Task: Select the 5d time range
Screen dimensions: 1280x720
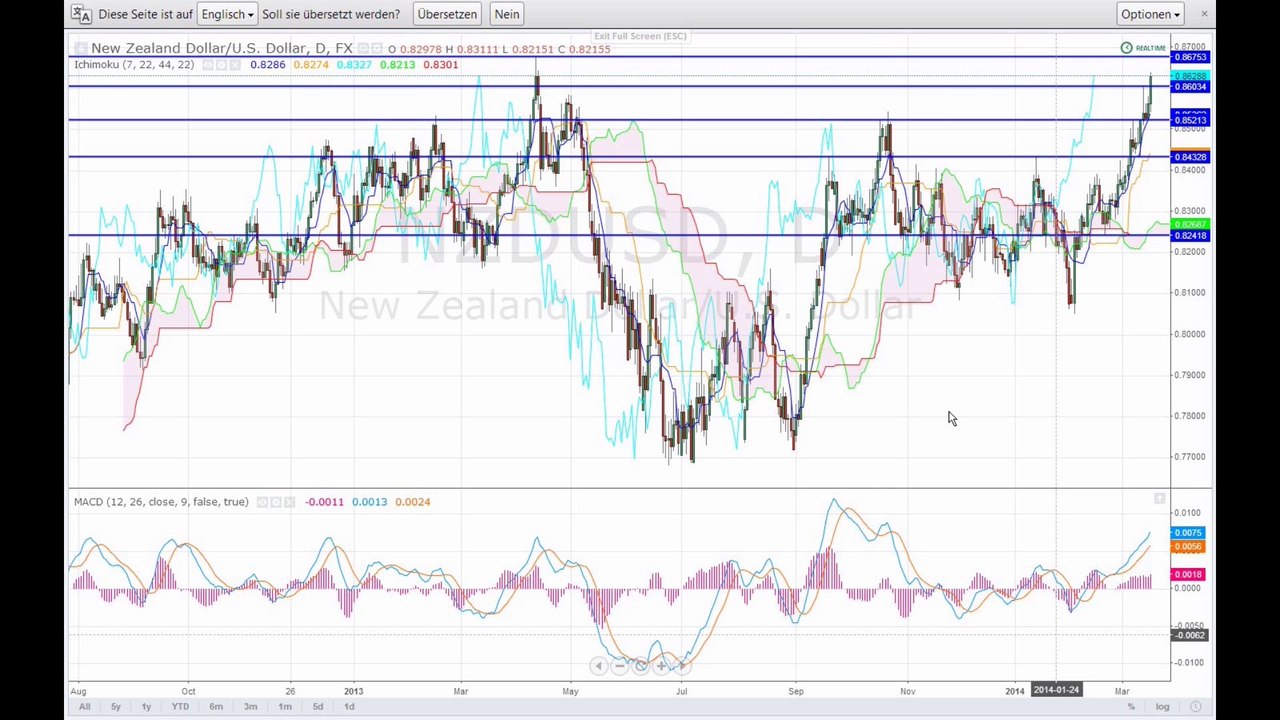Action: pyautogui.click(x=318, y=707)
